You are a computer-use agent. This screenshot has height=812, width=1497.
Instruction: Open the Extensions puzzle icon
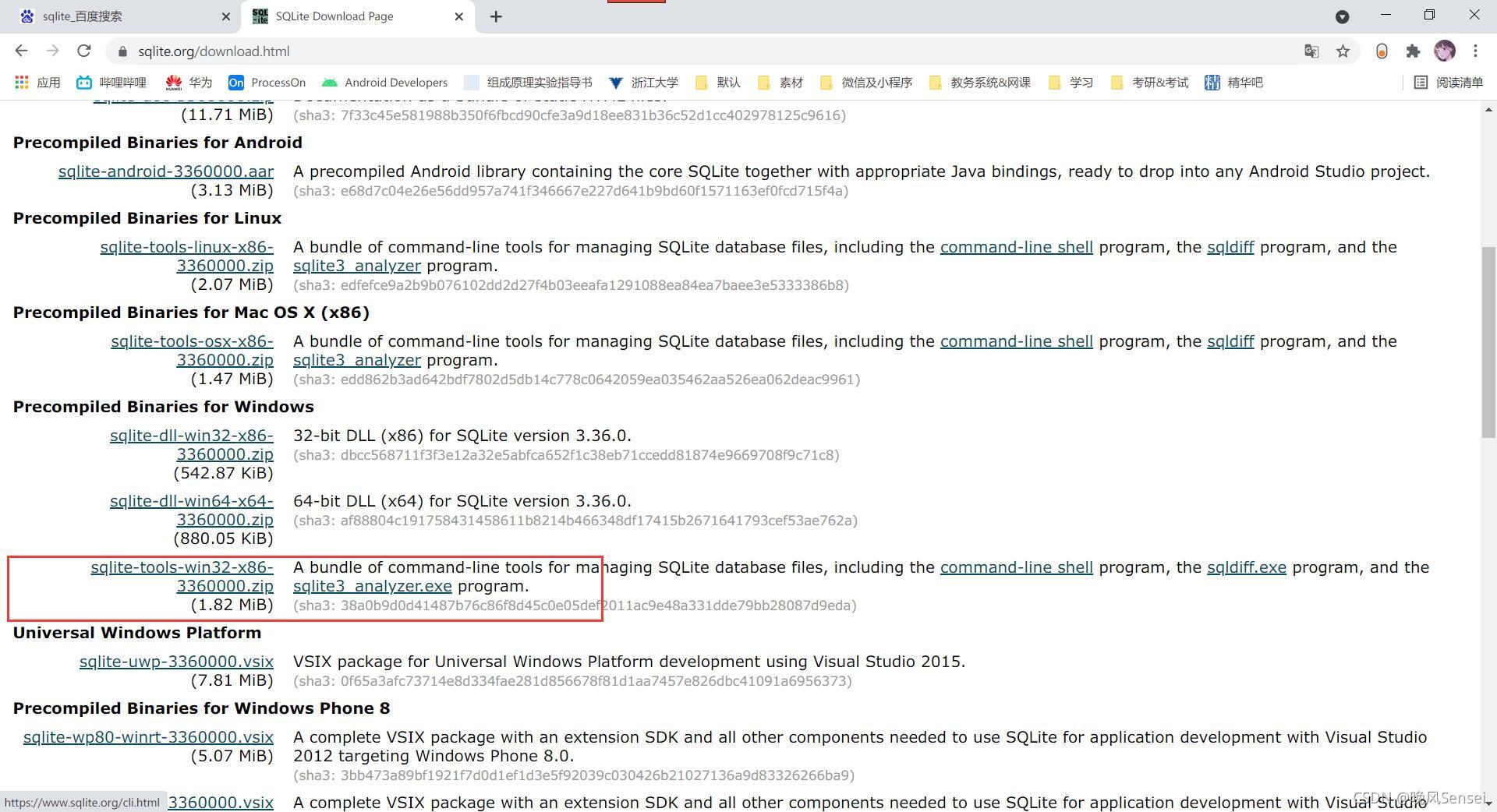1413,51
